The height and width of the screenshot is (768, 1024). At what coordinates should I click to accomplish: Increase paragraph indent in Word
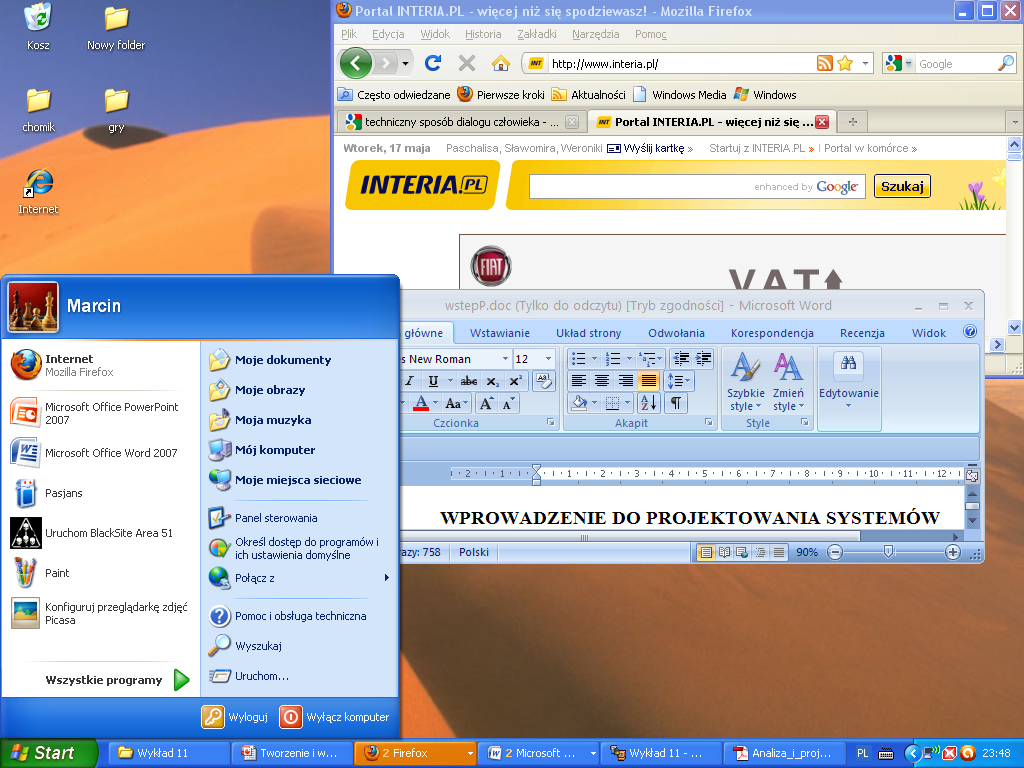[x=703, y=359]
